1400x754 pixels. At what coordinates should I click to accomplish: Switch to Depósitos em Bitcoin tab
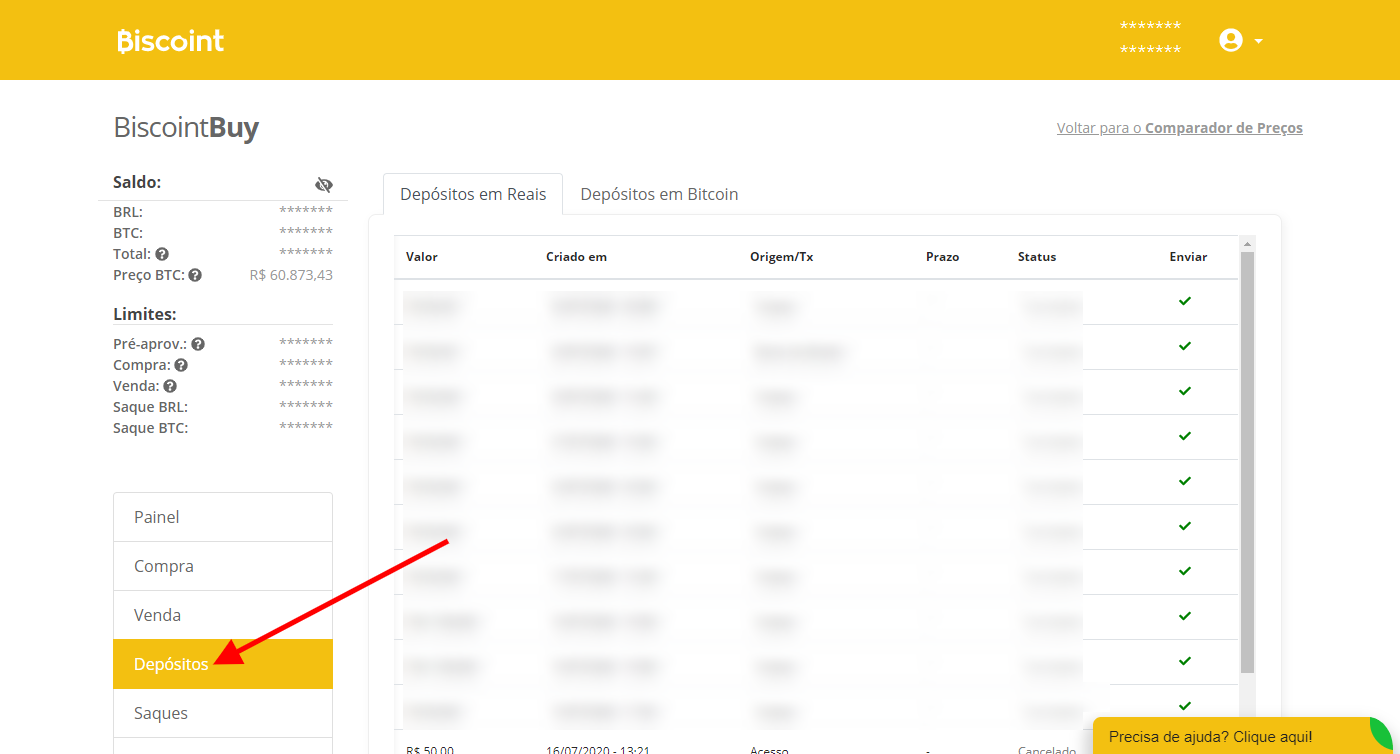coord(659,194)
